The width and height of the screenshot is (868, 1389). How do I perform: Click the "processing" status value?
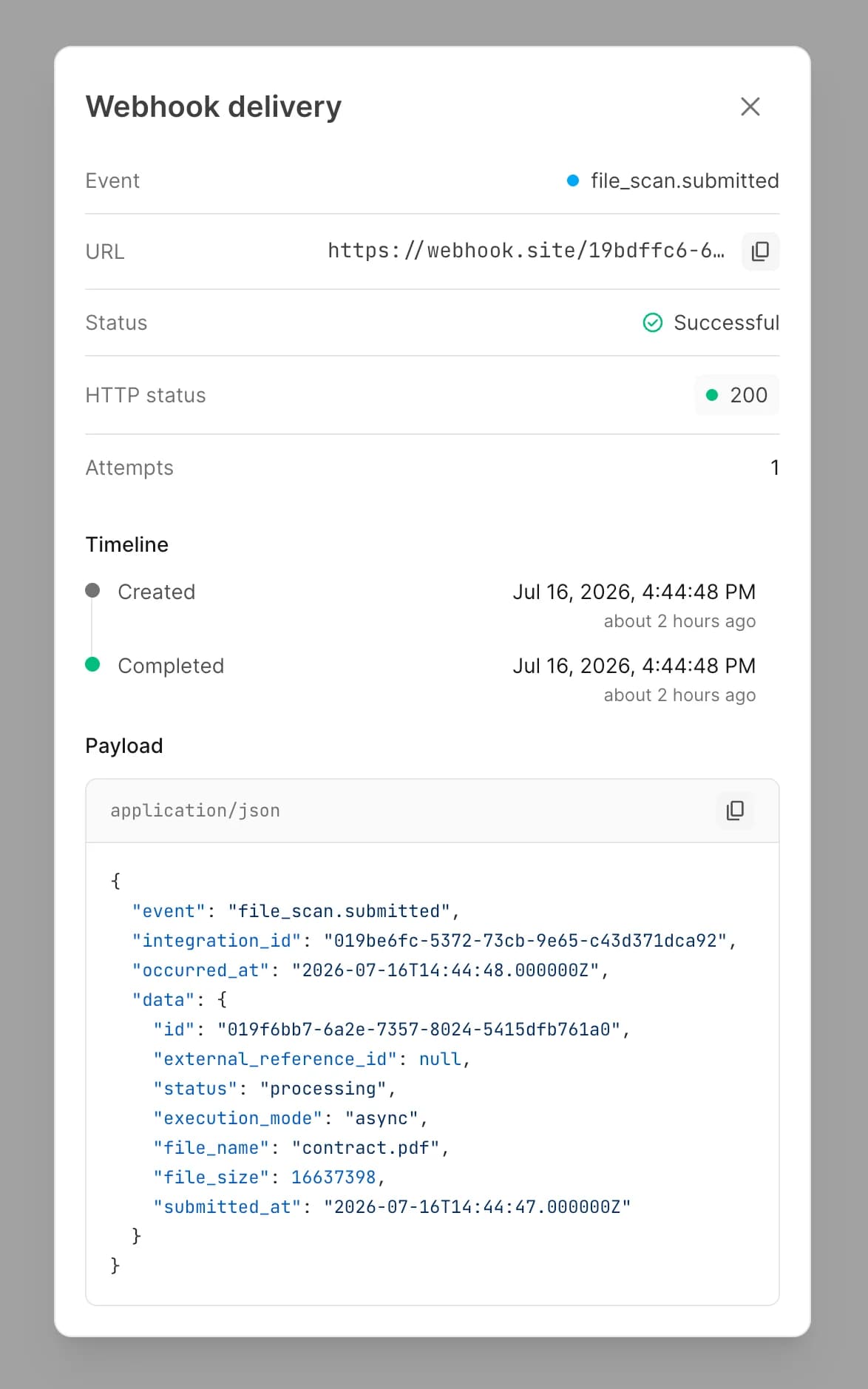pyautogui.click(x=323, y=1089)
